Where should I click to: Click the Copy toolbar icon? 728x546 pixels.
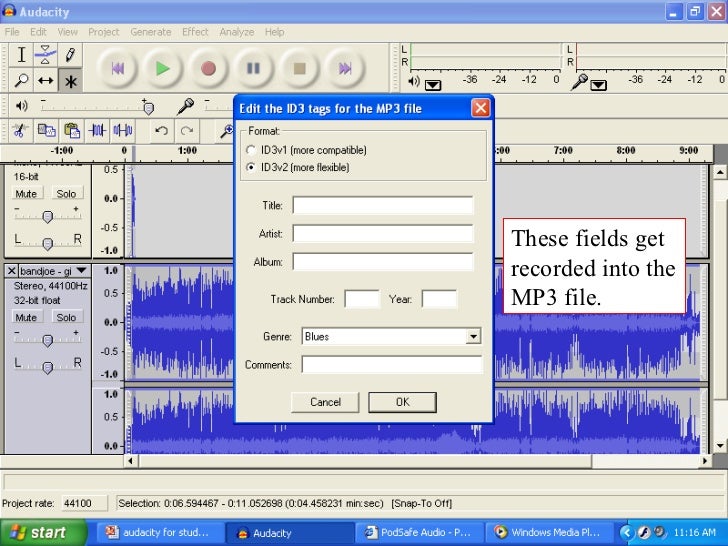(x=46, y=130)
